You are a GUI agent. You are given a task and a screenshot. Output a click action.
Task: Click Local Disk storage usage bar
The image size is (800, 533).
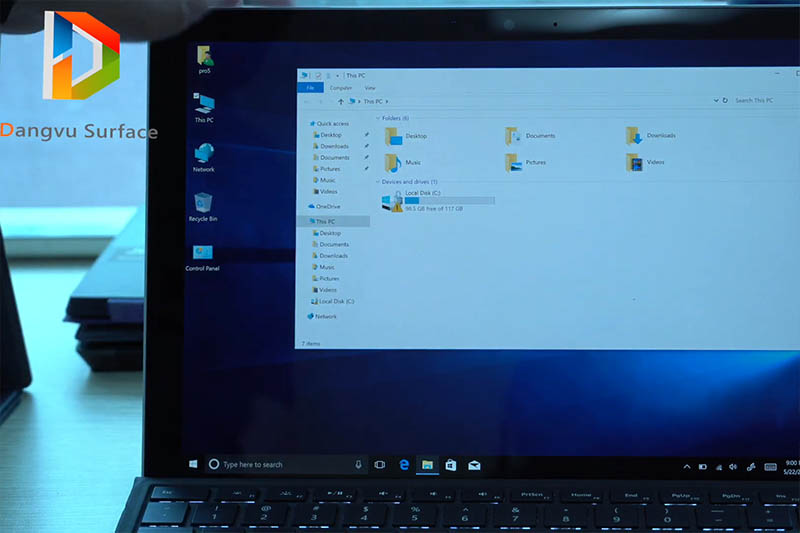[x=449, y=200]
